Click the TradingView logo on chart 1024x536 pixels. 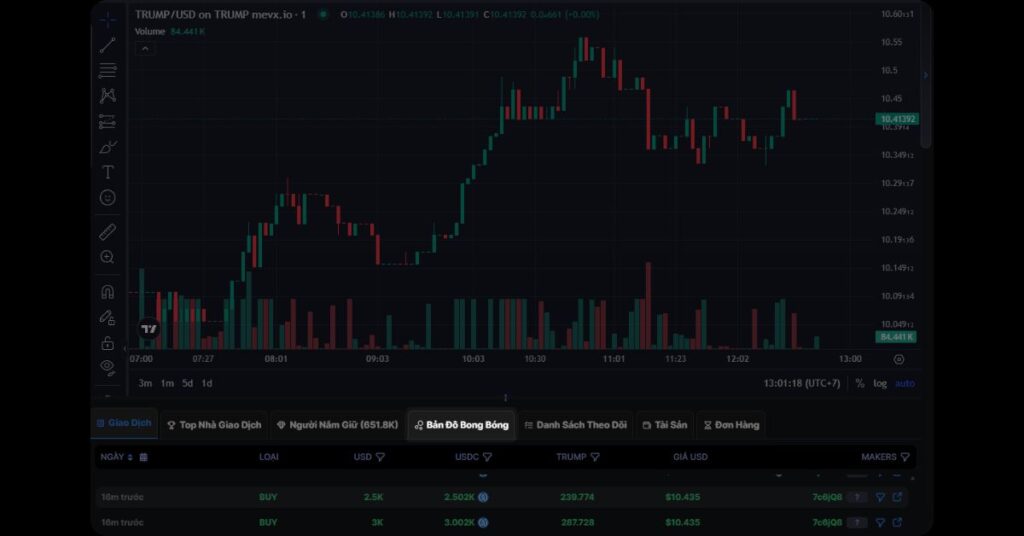coord(149,329)
